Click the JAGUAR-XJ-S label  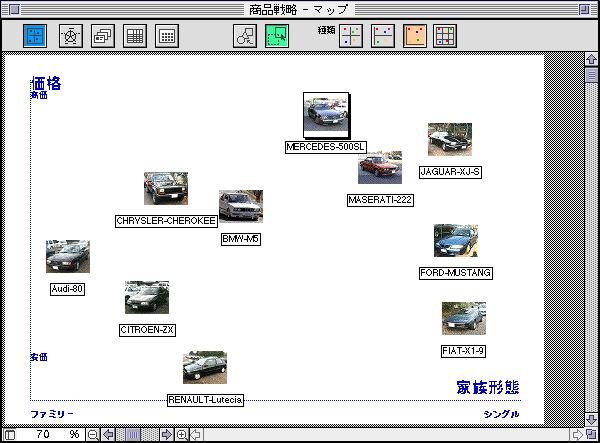click(x=450, y=172)
